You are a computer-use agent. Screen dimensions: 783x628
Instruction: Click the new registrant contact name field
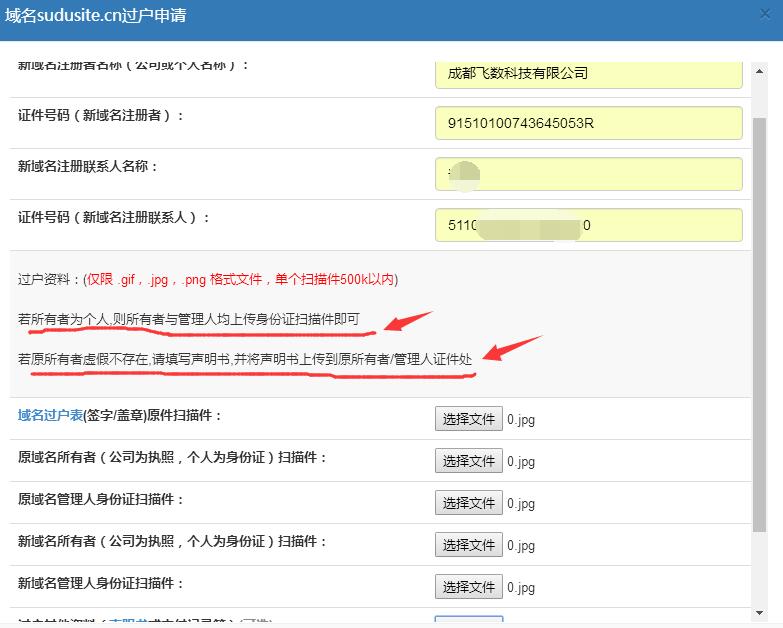(589, 174)
